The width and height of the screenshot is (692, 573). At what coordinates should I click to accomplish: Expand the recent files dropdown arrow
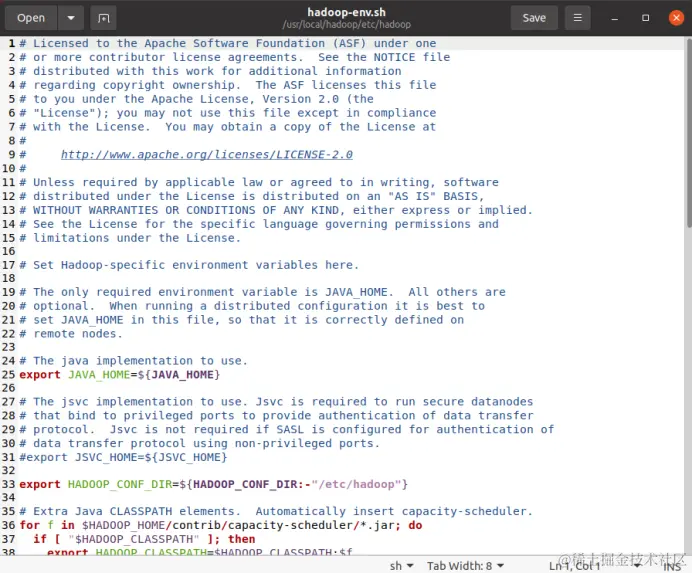click(x=71, y=18)
